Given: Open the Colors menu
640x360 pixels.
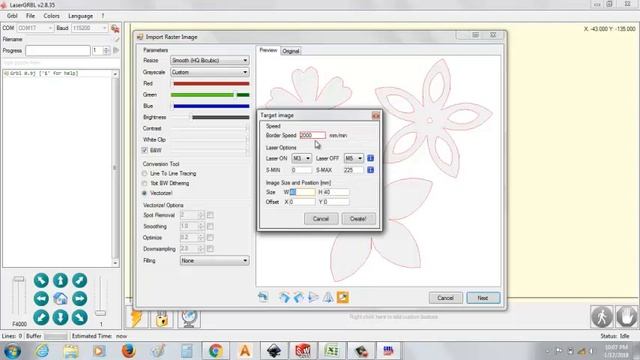Looking at the screenshot, I should pos(51,16).
